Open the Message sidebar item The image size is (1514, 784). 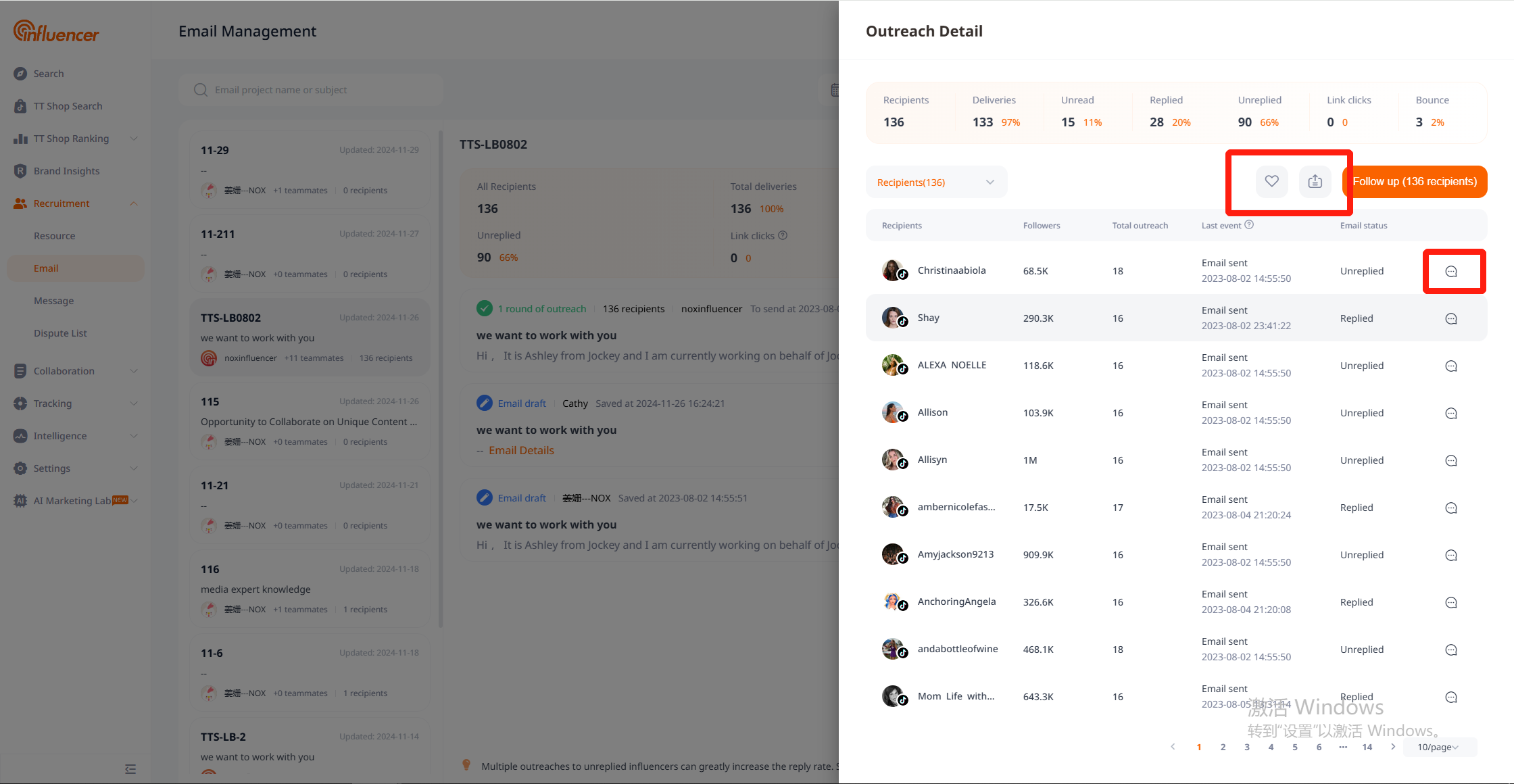pyautogui.click(x=54, y=301)
